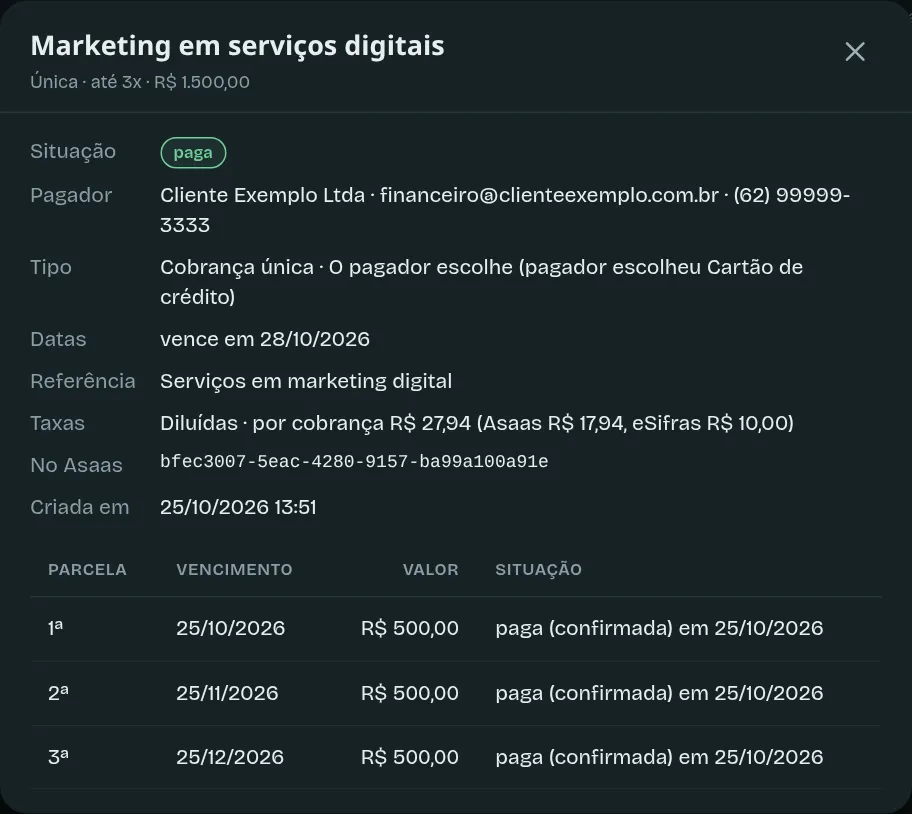Screen dimensions: 912x814
Task: Click the 'Datas' field label
Action: click(x=58, y=339)
